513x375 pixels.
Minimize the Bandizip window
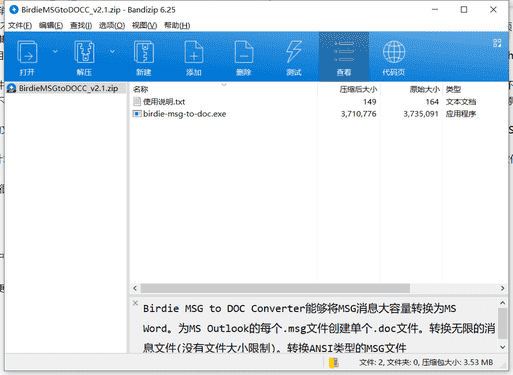[x=435, y=10]
